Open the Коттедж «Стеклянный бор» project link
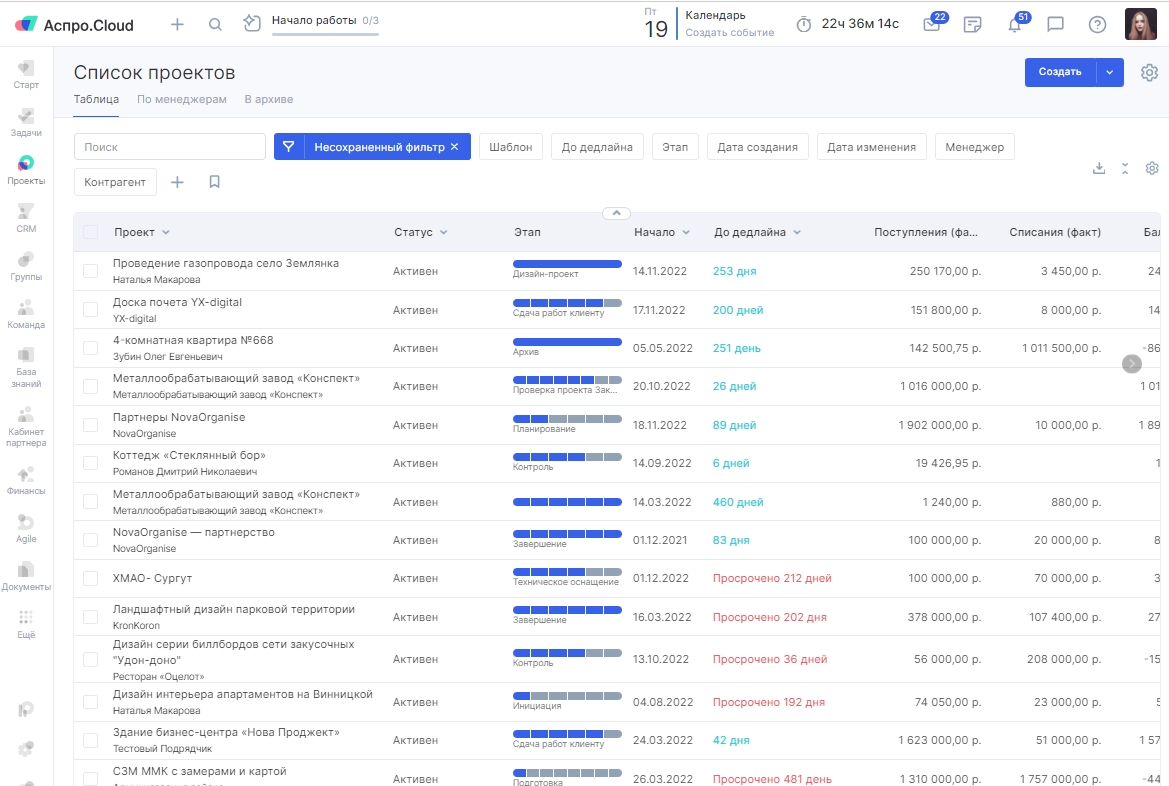1169x786 pixels. pyautogui.click(x=189, y=455)
